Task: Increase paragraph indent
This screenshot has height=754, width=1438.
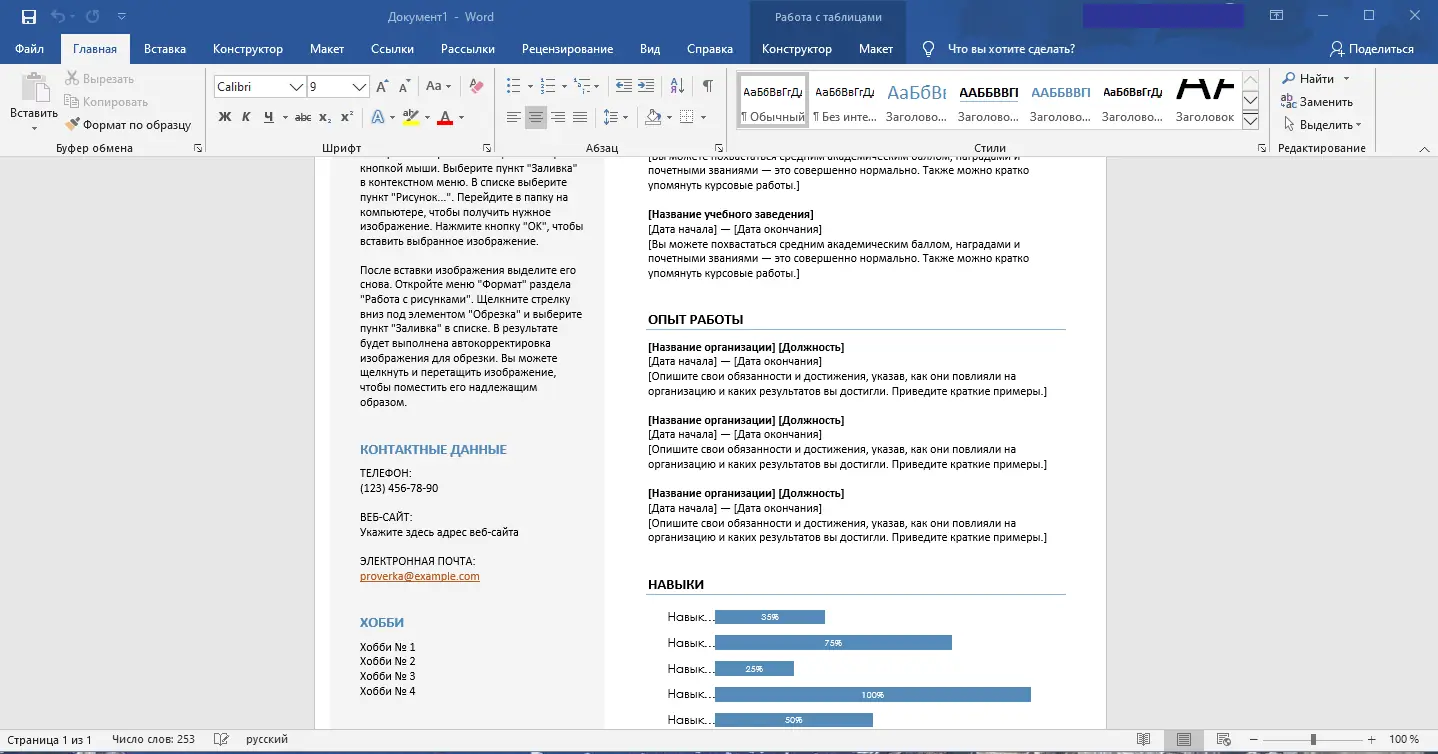Action: coord(646,86)
